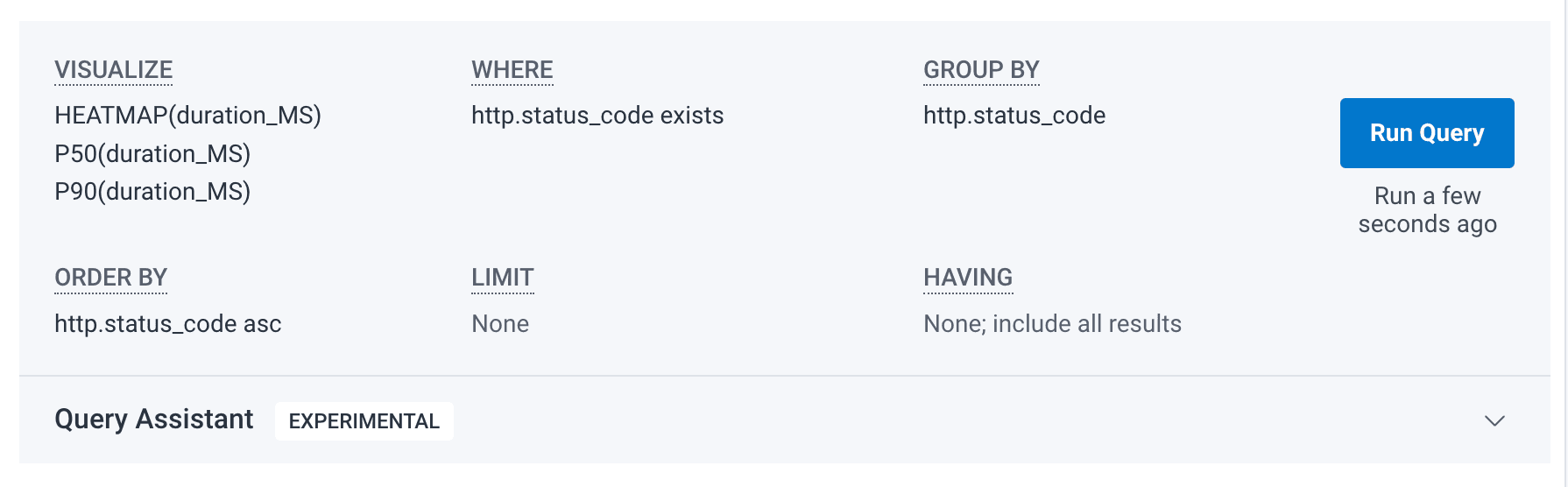Click the EXPERIMENTAL badge
The image size is (1568, 487).
364,421
